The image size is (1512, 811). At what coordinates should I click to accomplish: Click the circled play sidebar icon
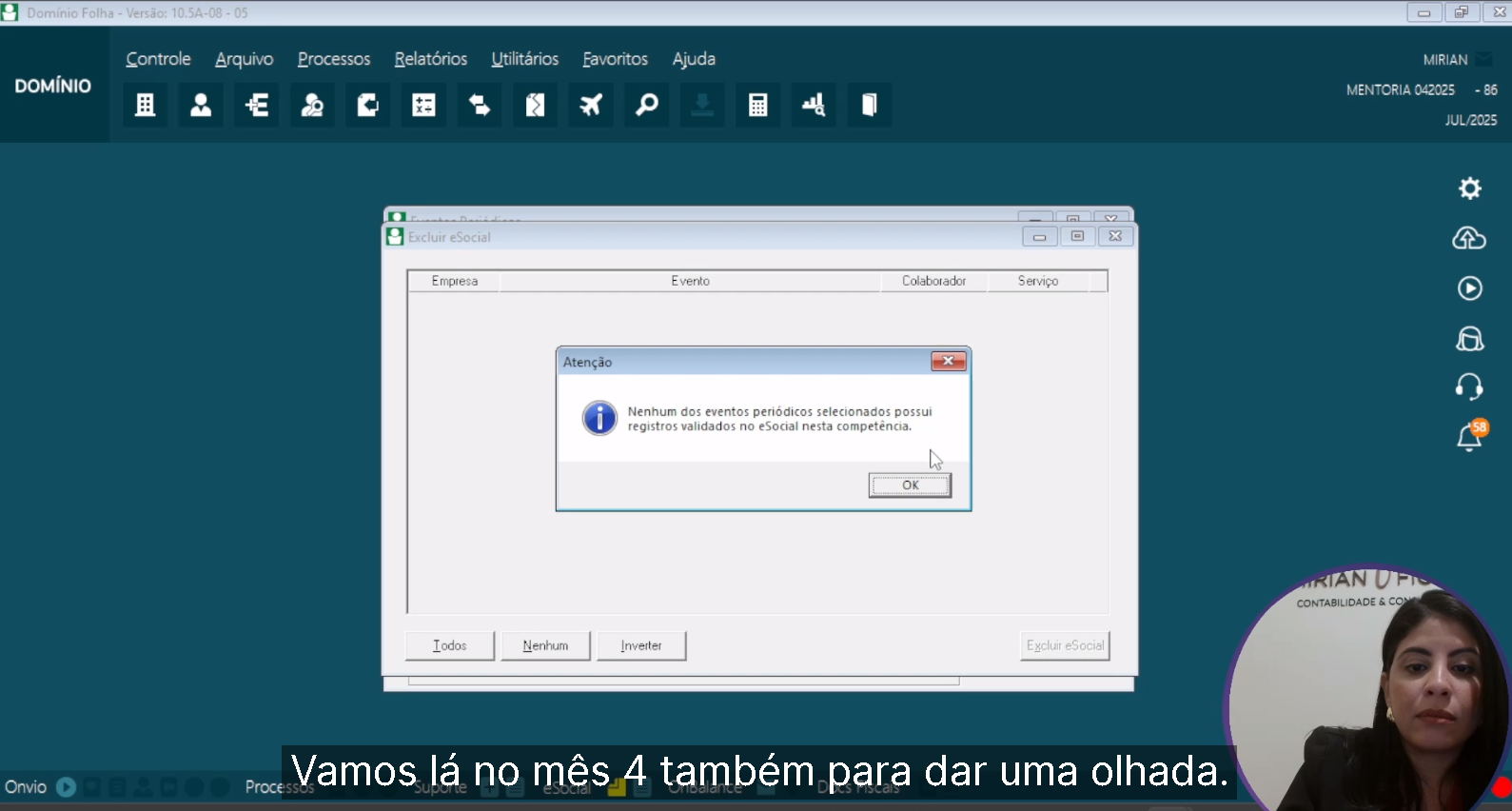tap(1470, 288)
